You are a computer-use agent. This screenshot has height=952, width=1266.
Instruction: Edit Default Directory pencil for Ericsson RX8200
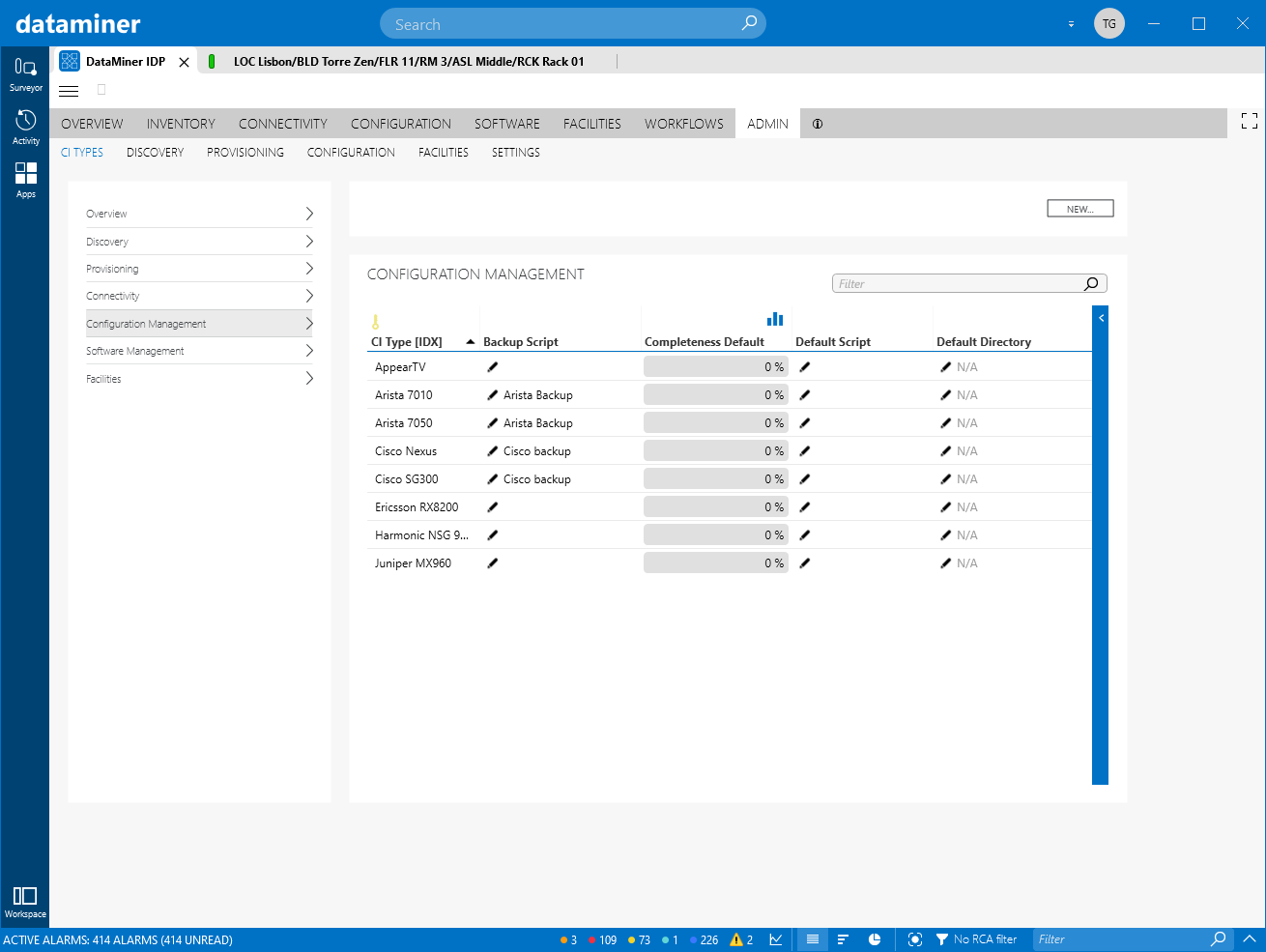pyautogui.click(x=946, y=507)
